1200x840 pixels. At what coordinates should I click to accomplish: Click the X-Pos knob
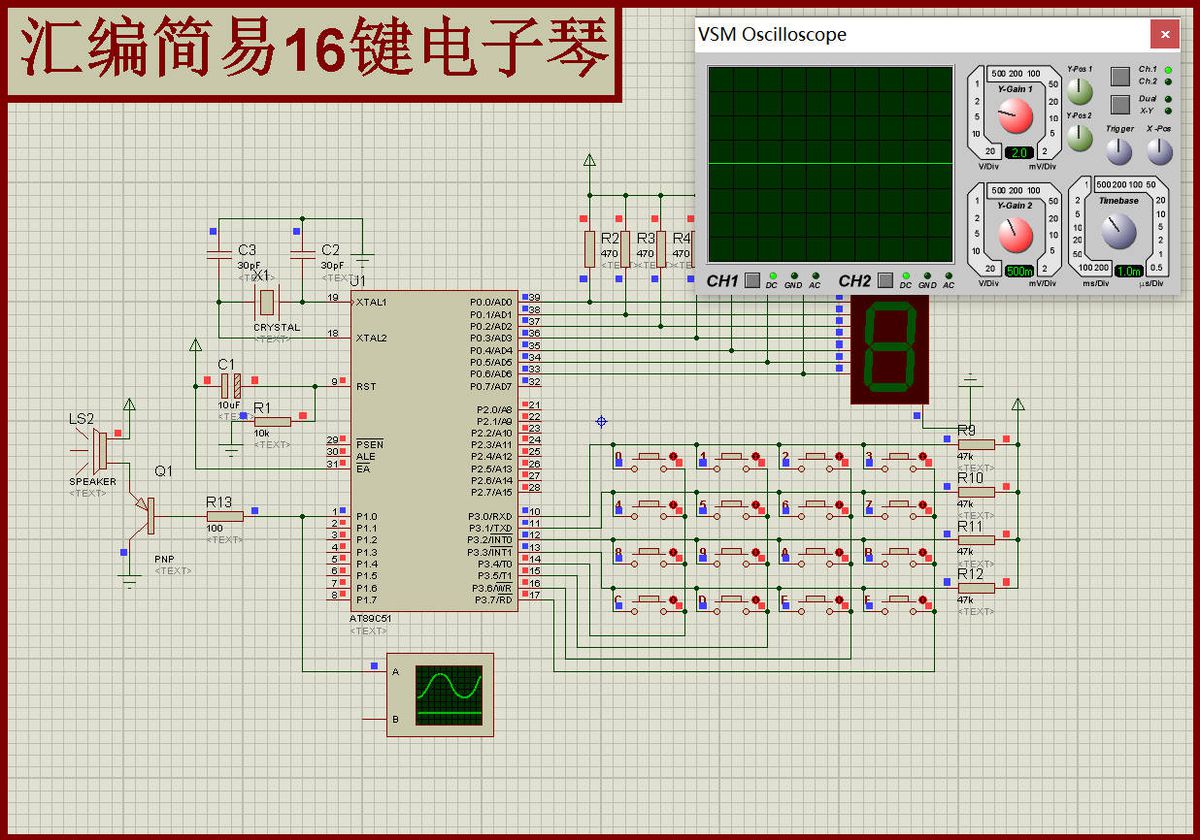(1159, 152)
